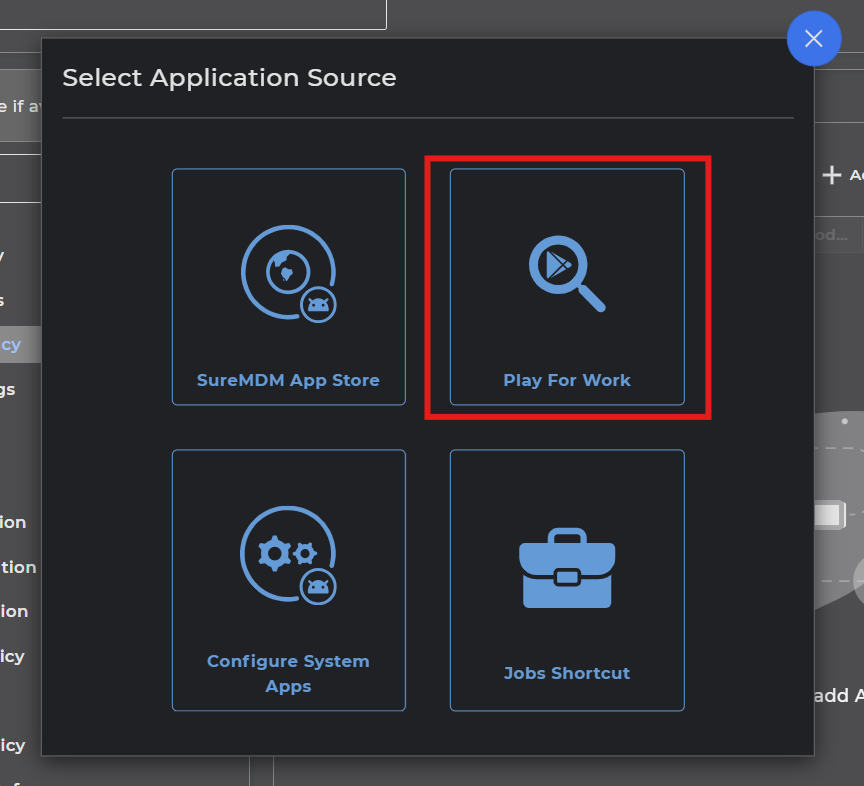Viewport: 864px width, 786px height.
Task: Choose the "Play For Work" text label
Action: coord(567,380)
